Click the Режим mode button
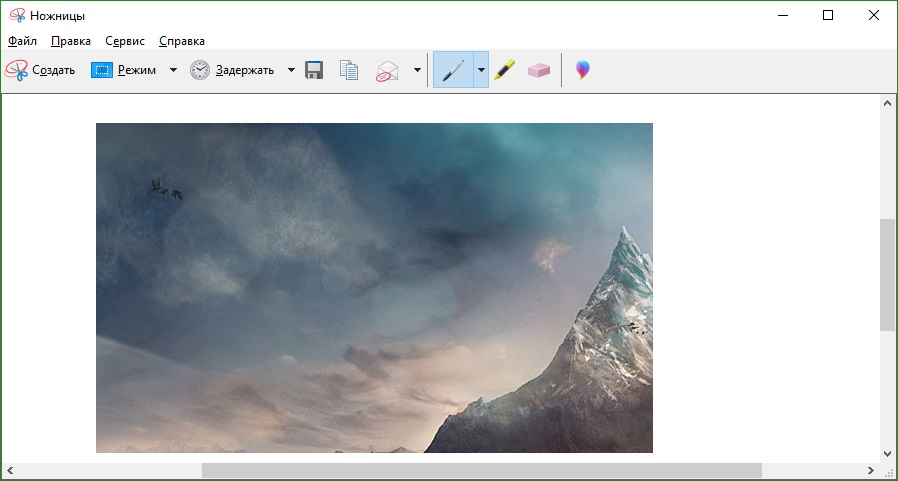This screenshot has width=898, height=481. [124, 70]
